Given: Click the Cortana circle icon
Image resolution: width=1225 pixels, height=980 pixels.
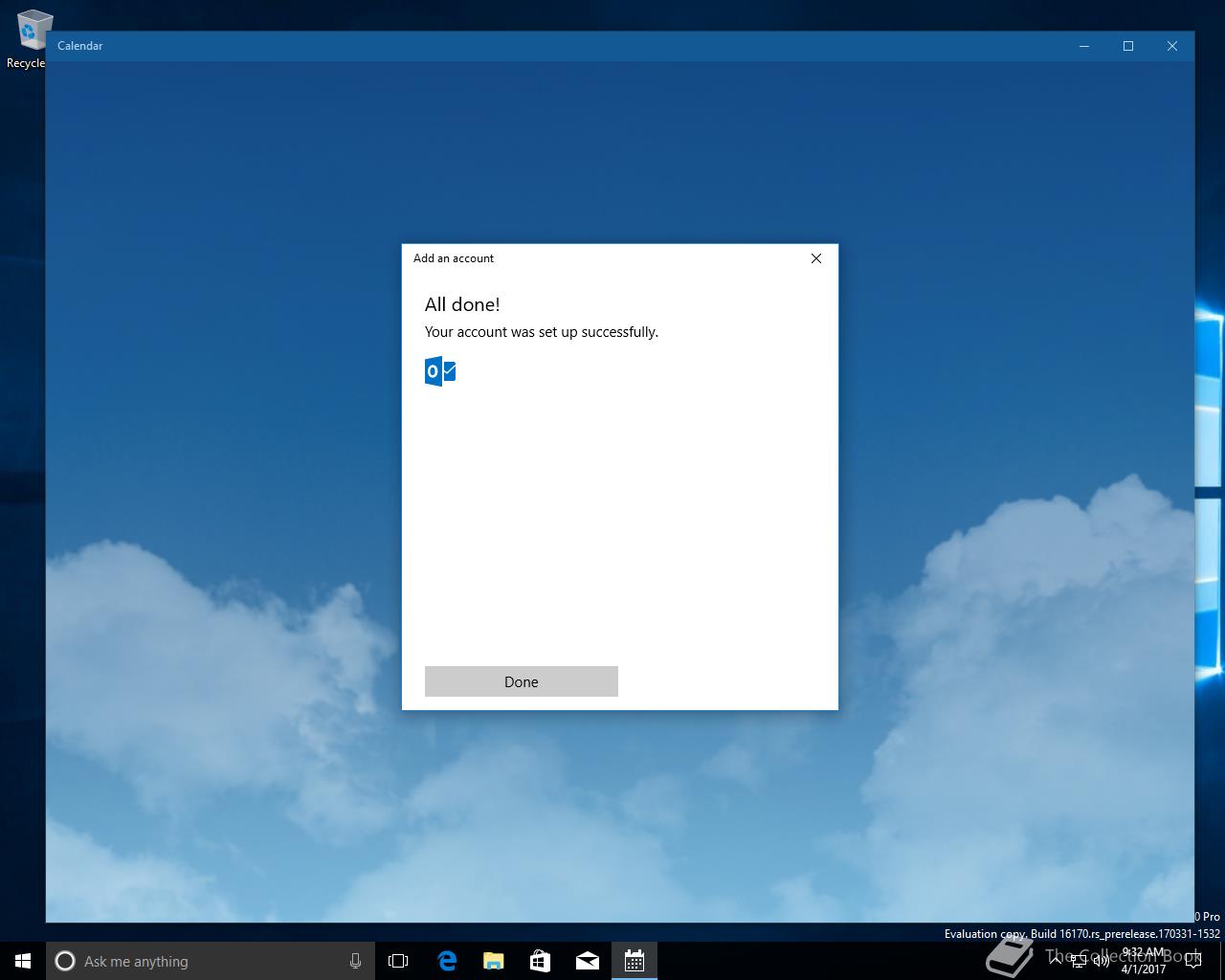Looking at the screenshot, I should click(x=65, y=961).
